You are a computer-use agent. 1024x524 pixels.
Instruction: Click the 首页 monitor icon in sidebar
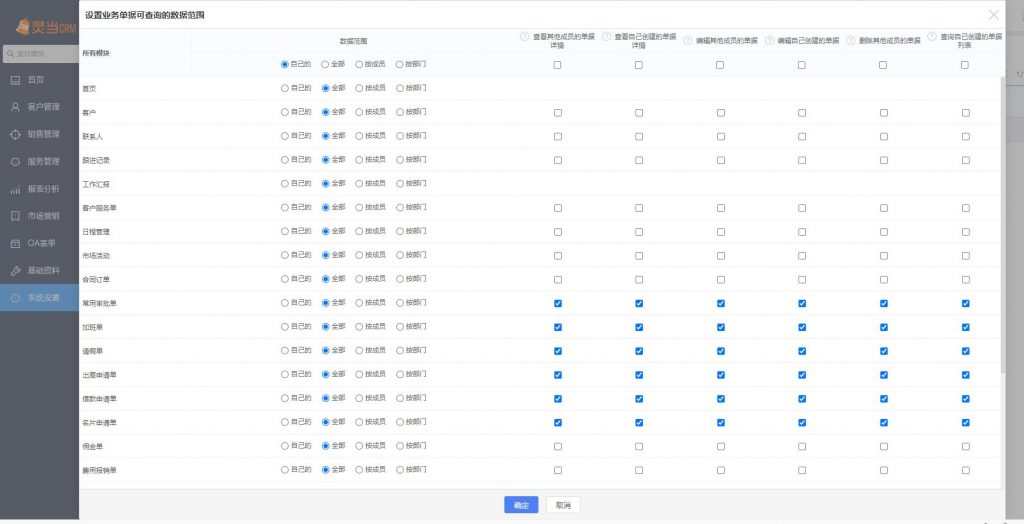tap(16, 80)
